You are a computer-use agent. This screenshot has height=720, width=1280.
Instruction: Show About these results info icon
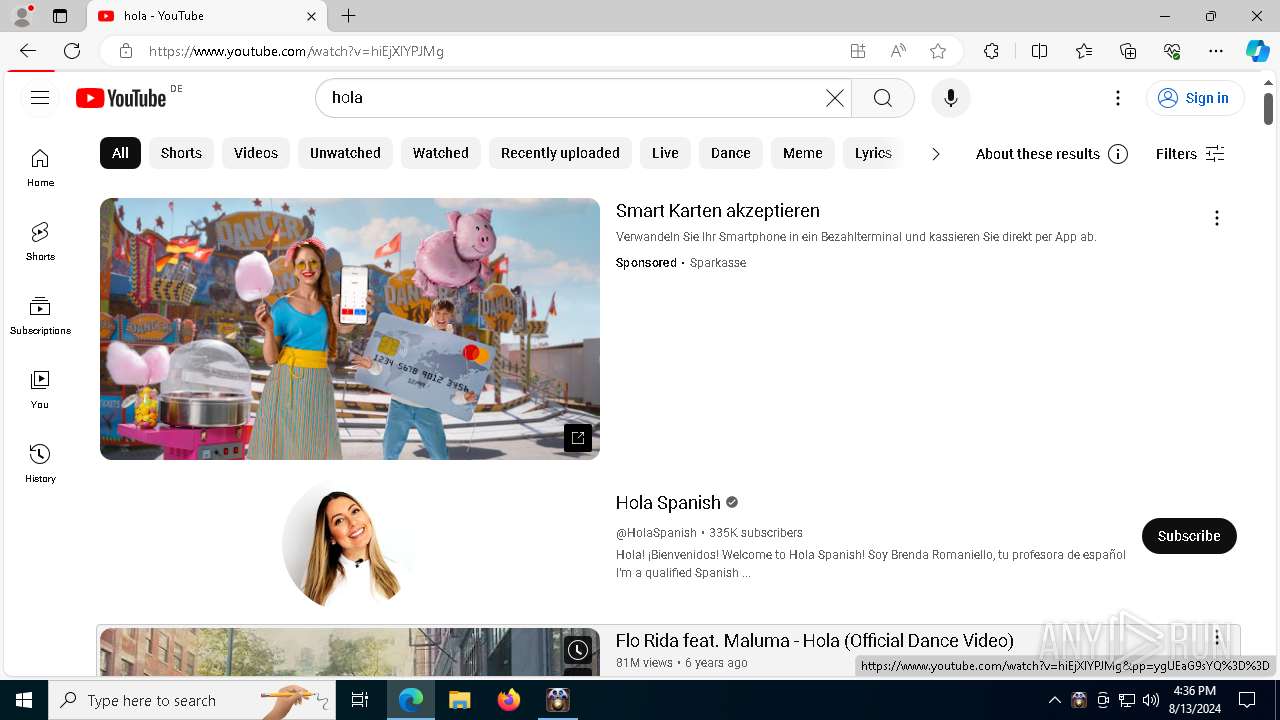pos(1118,154)
